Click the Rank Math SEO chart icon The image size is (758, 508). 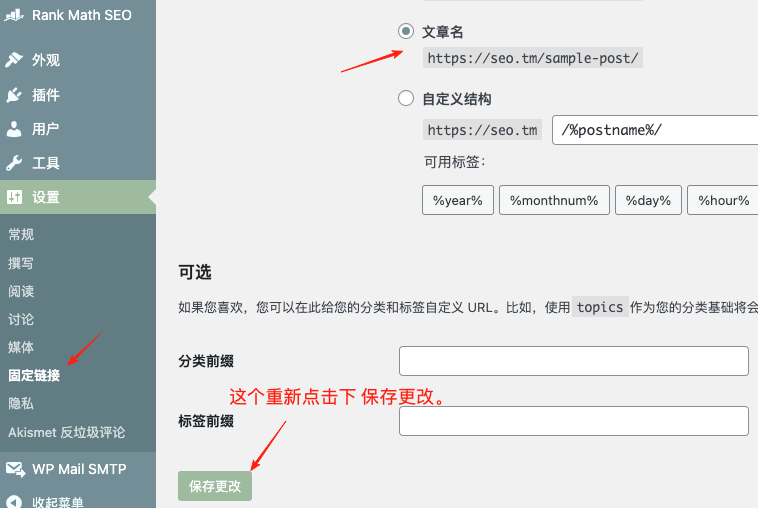point(14,16)
